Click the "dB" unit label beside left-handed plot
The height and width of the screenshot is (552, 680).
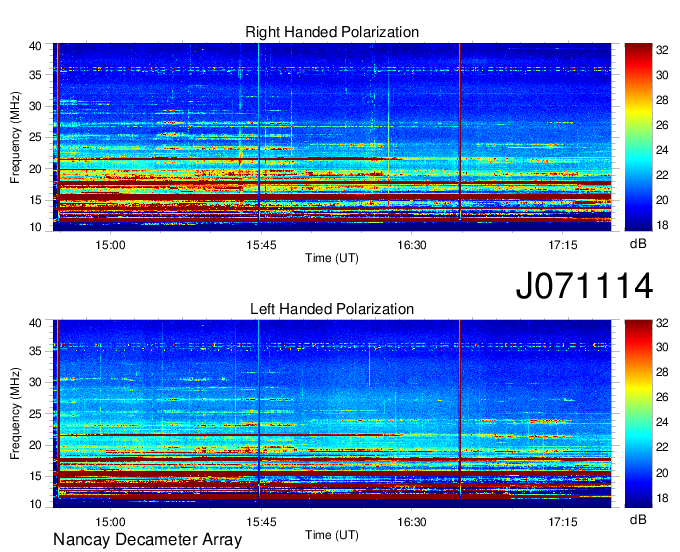coord(638,519)
